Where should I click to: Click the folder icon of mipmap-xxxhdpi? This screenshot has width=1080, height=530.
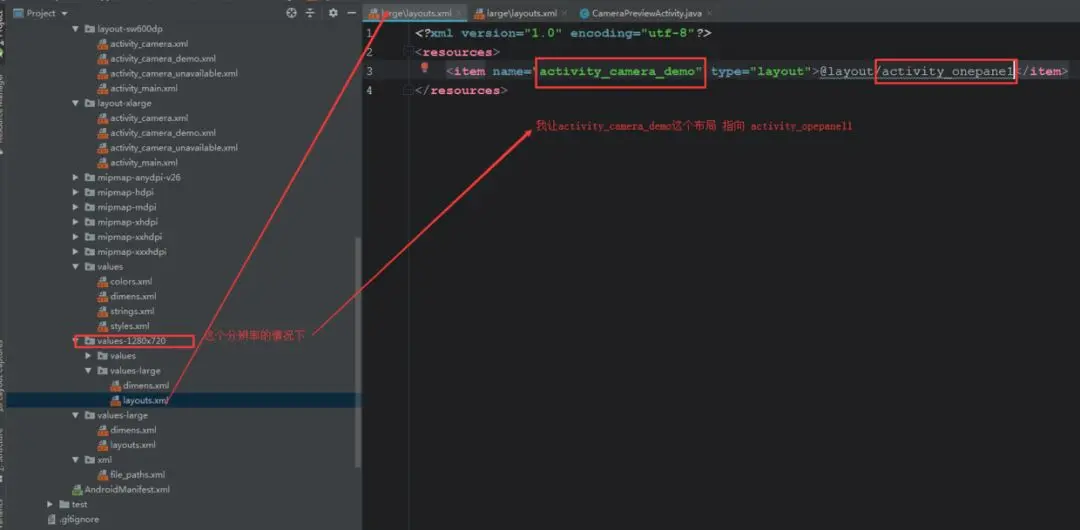[x=90, y=252]
